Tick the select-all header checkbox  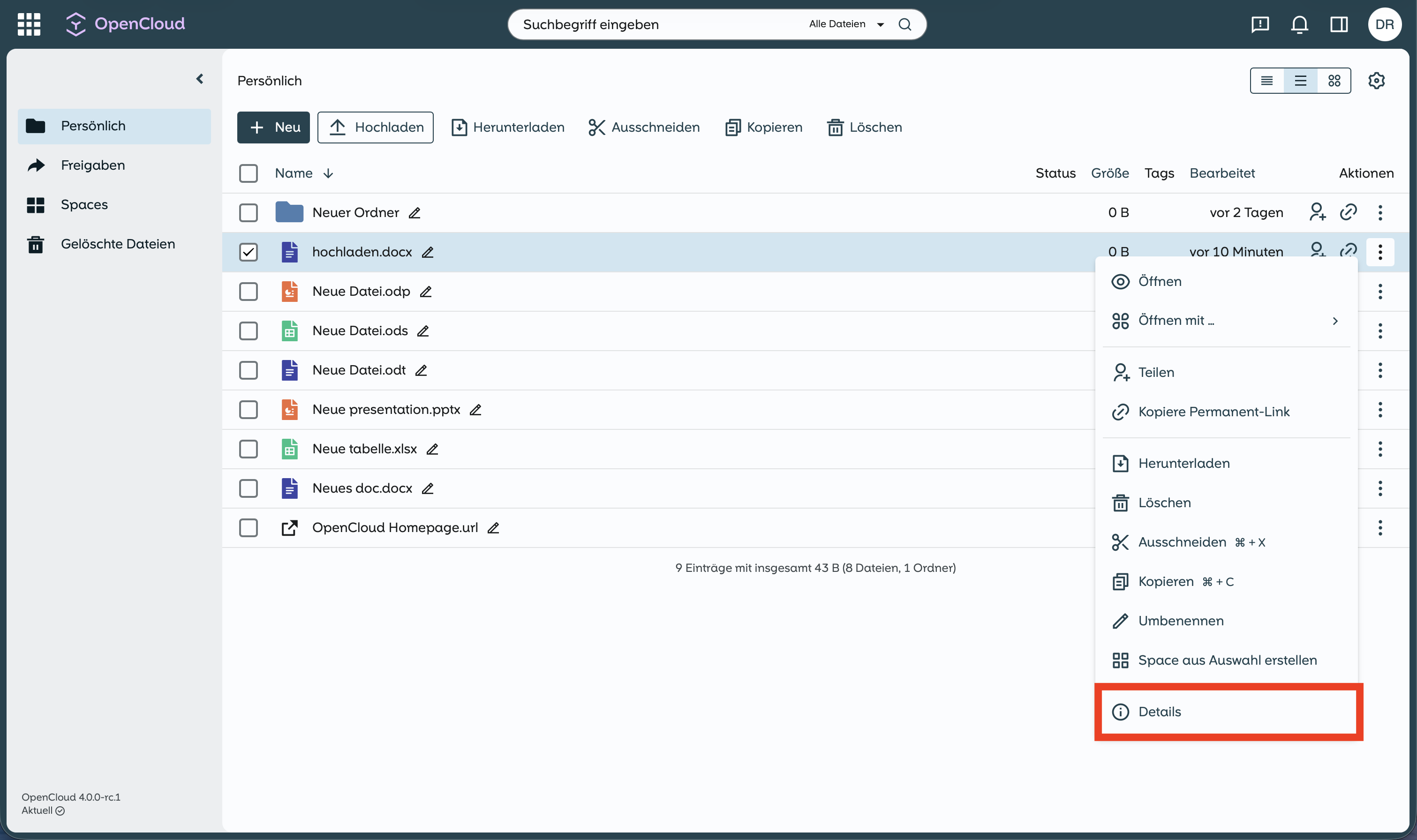[248, 173]
